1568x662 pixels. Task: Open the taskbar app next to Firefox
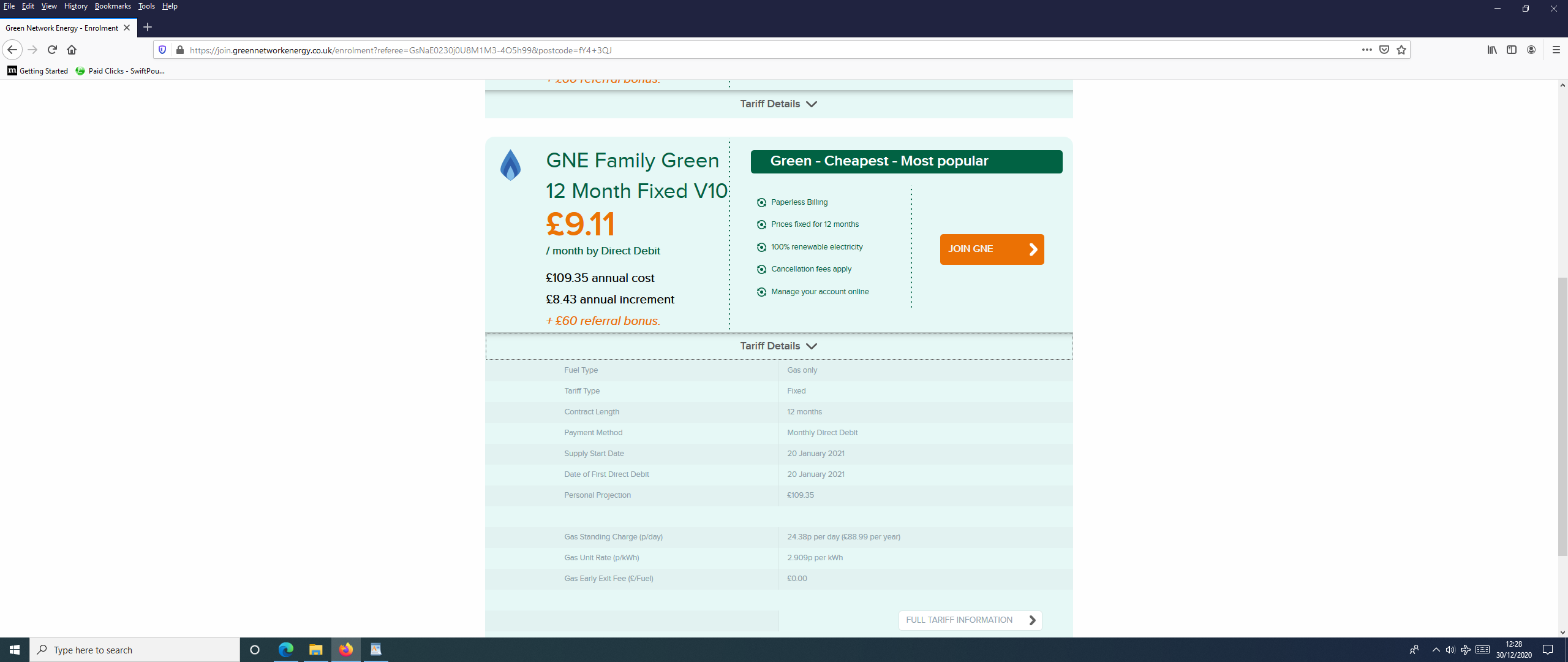coord(376,650)
